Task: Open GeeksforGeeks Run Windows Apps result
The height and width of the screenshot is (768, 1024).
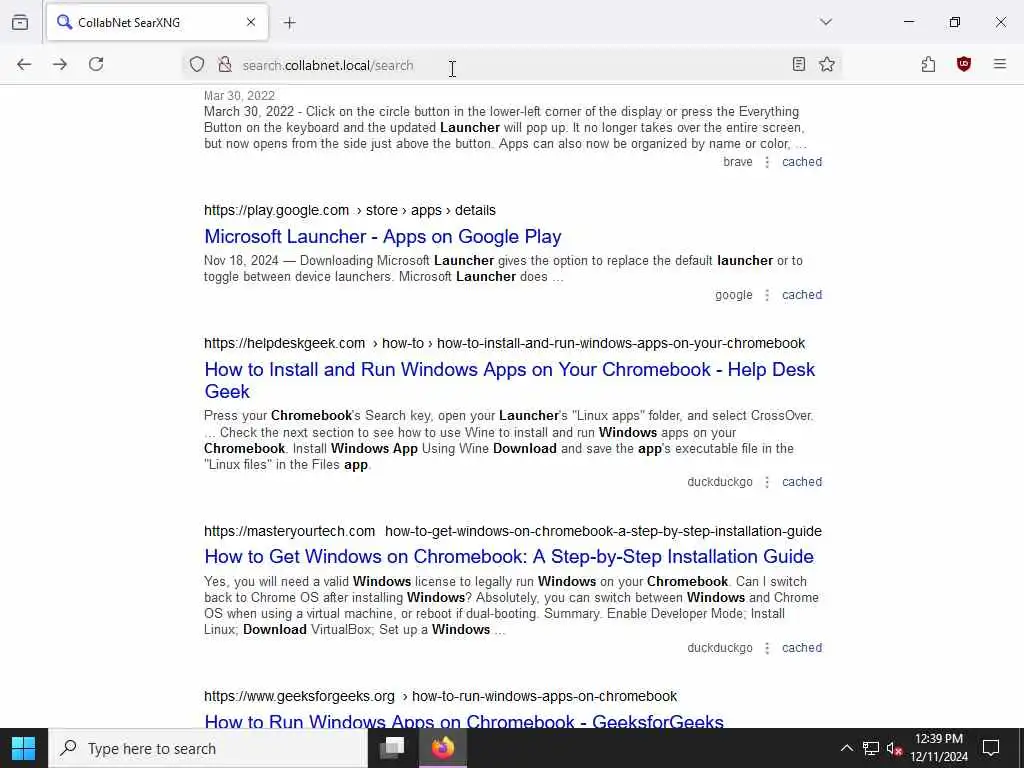Action: (464, 721)
